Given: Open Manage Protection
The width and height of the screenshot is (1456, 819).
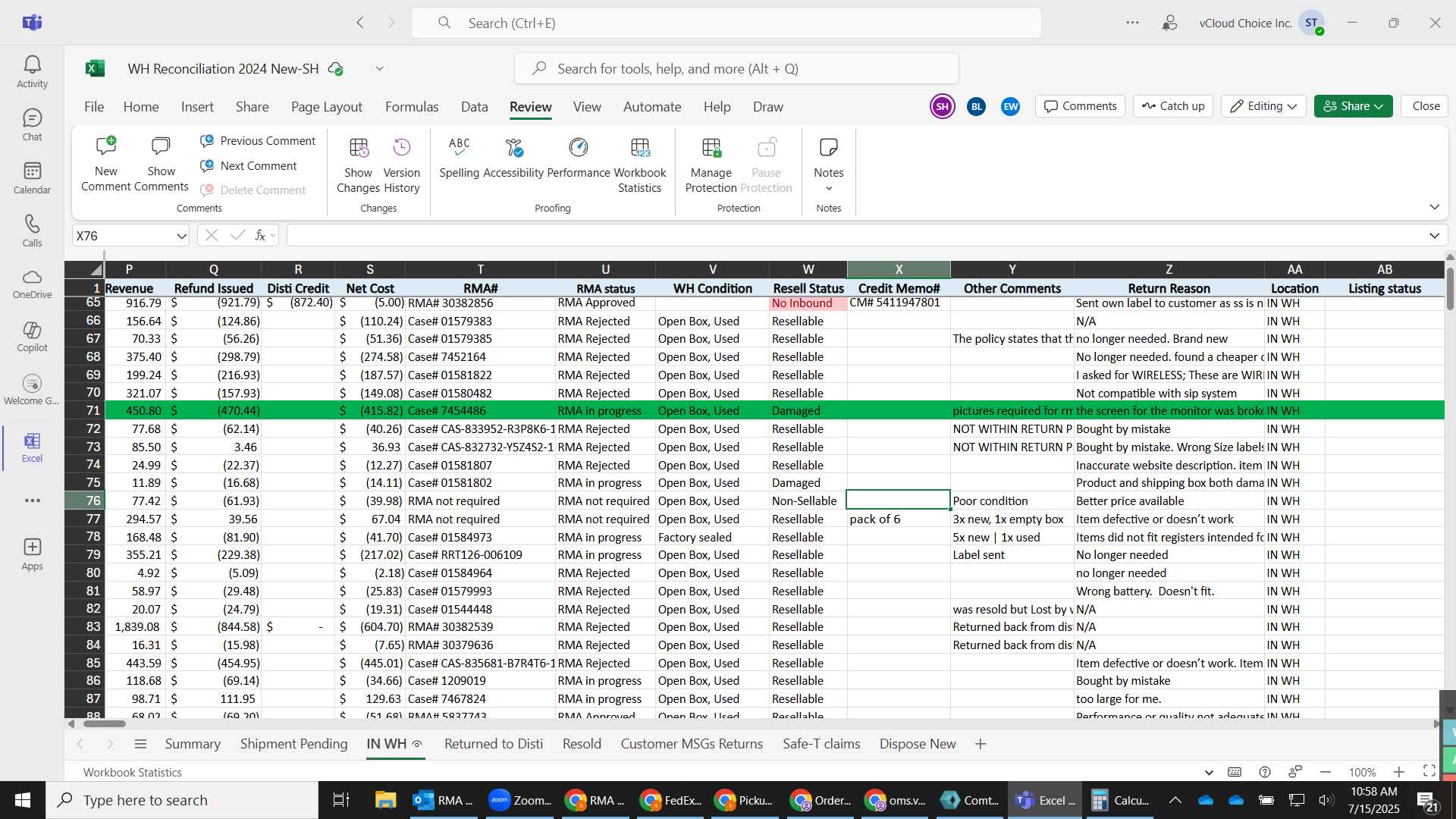Looking at the screenshot, I should 711,165.
